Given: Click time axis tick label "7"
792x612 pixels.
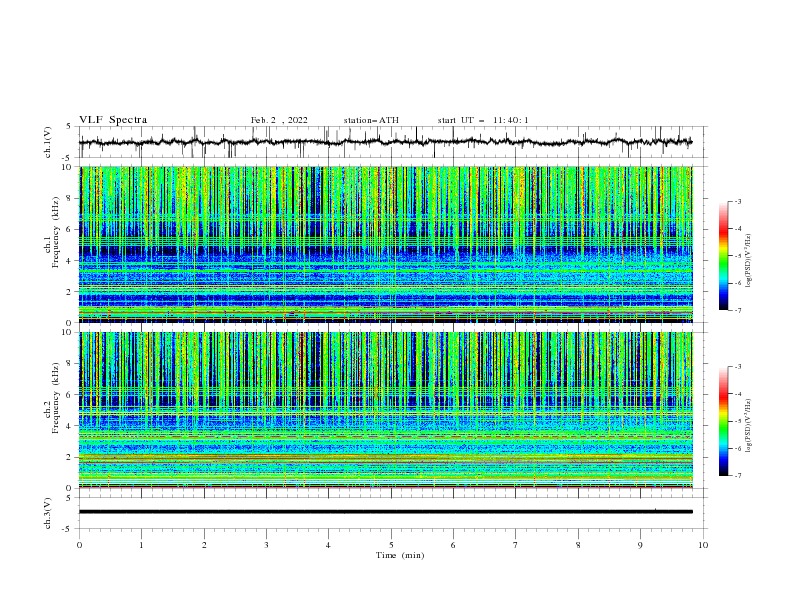Looking at the screenshot, I should click(x=516, y=545).
